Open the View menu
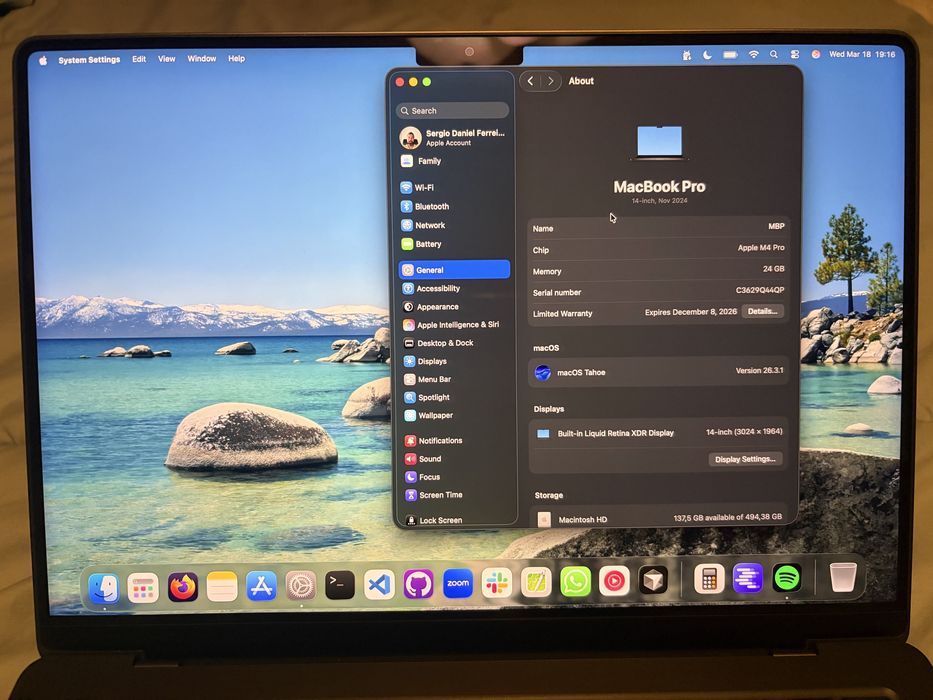This screenshot has width=933, height=700. (167, 59)
